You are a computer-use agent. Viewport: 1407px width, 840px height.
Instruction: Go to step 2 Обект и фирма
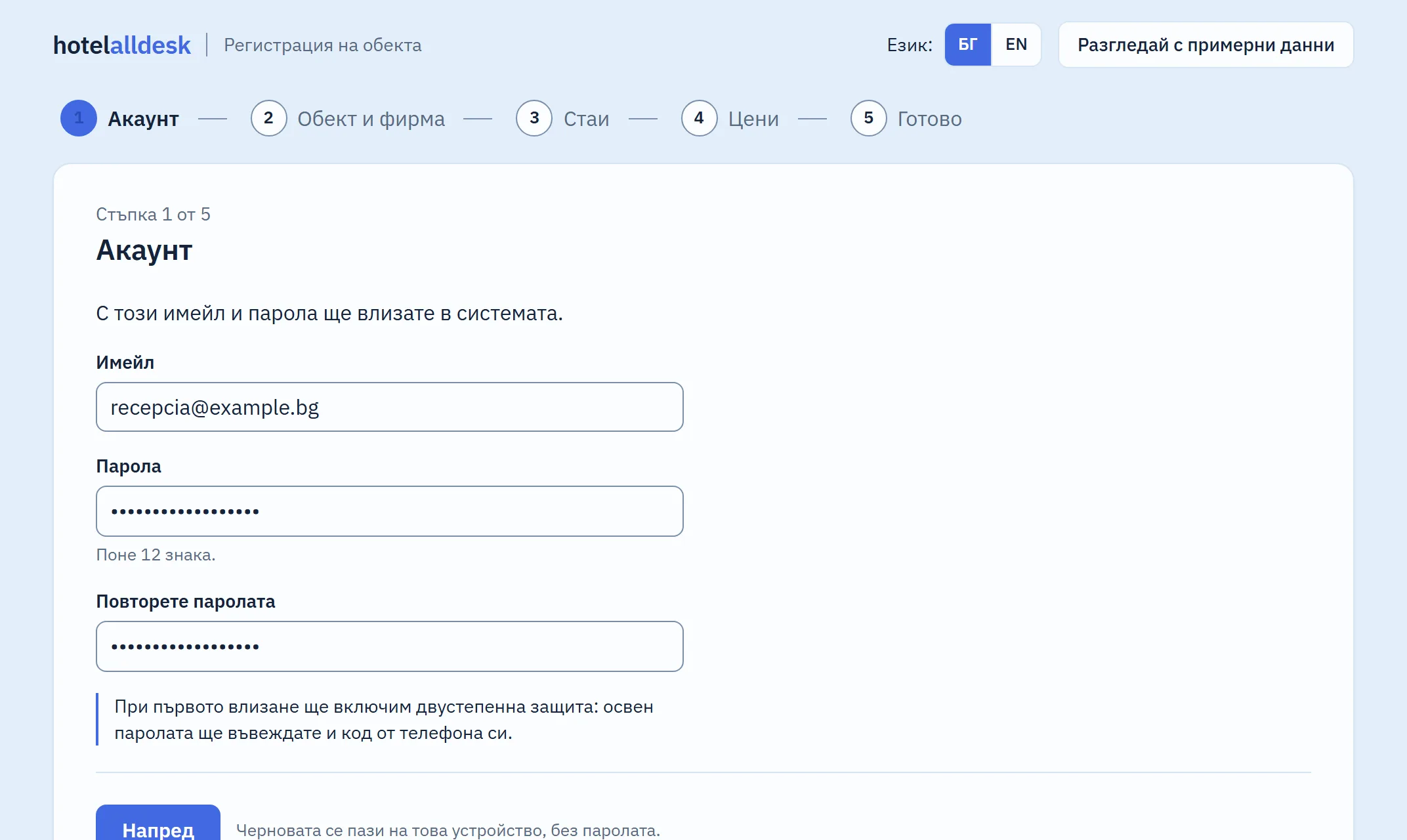click(x=348, y=118)
